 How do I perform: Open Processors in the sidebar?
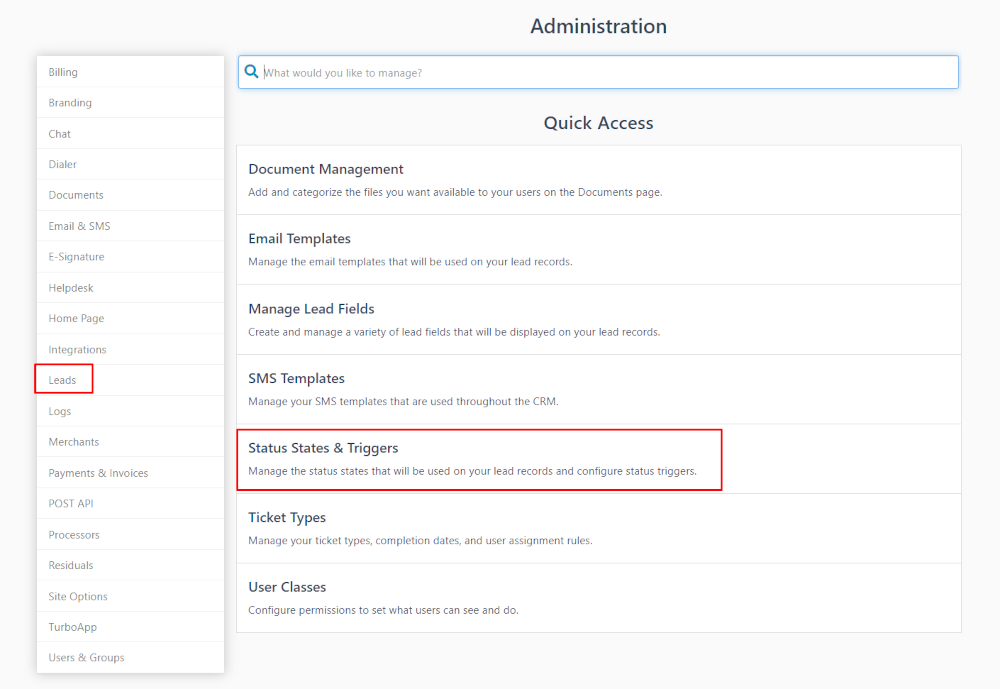pyautogui.click(x=131, y=535)
